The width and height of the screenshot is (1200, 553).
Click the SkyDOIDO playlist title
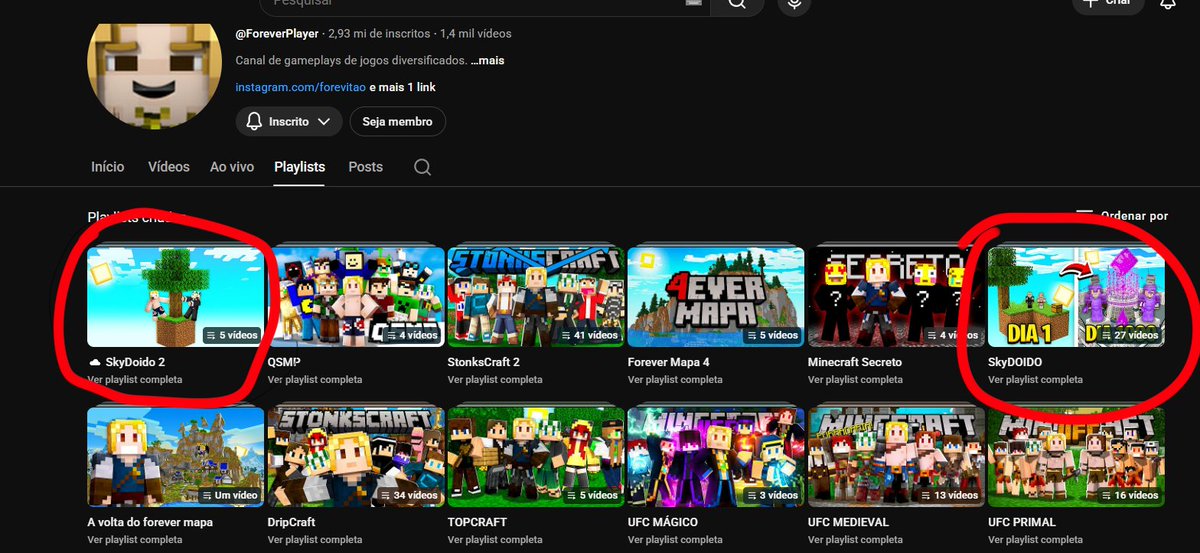tap(1015, 362)
